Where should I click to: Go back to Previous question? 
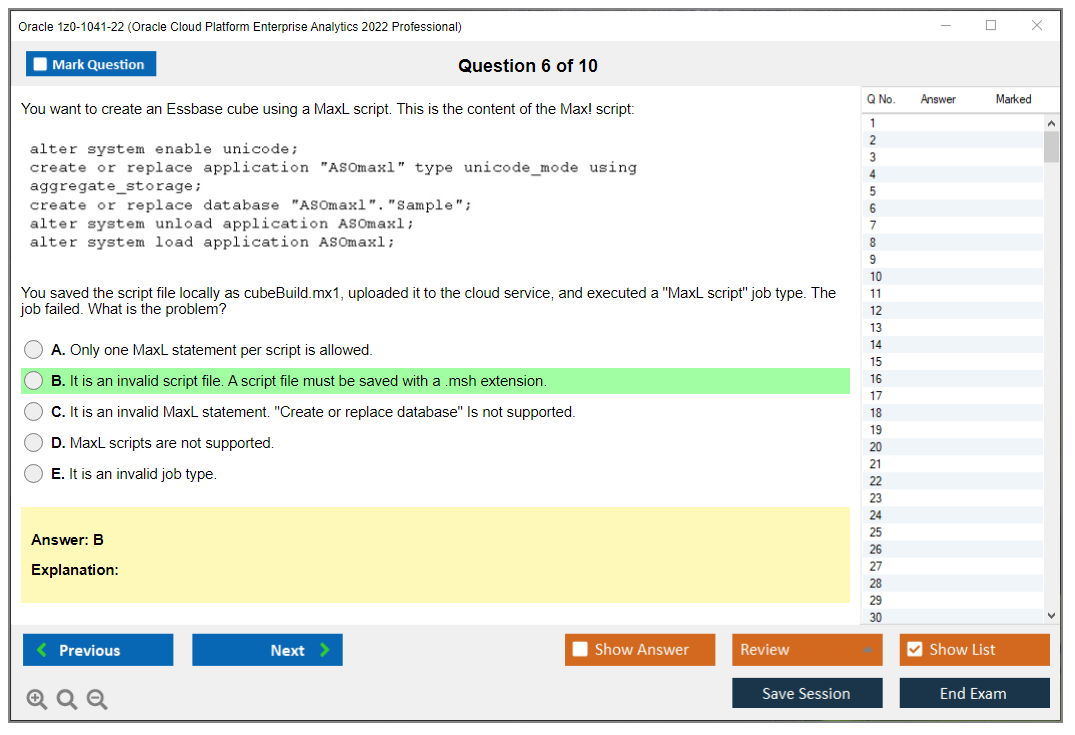point(98,650)
